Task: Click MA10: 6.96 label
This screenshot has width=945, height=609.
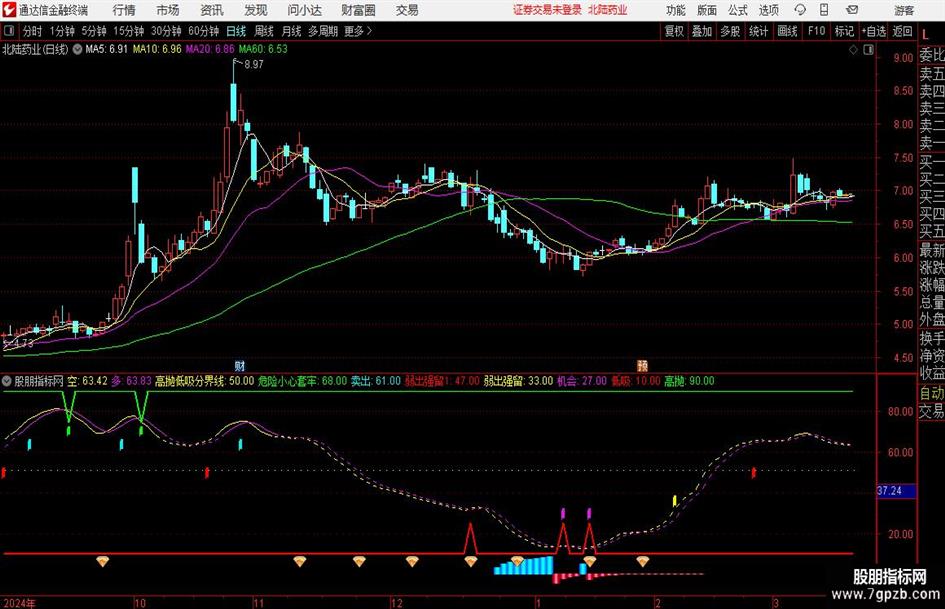Action: 157,49
